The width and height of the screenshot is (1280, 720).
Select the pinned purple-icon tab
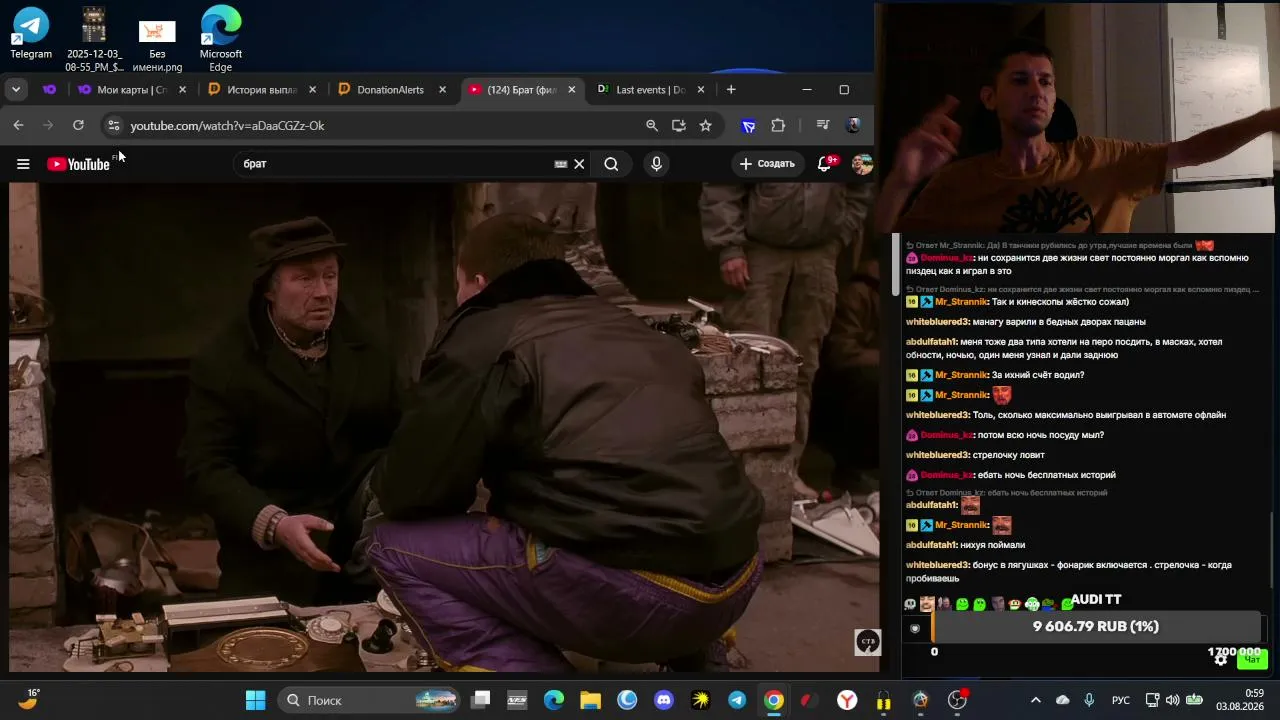click(49, 90)
